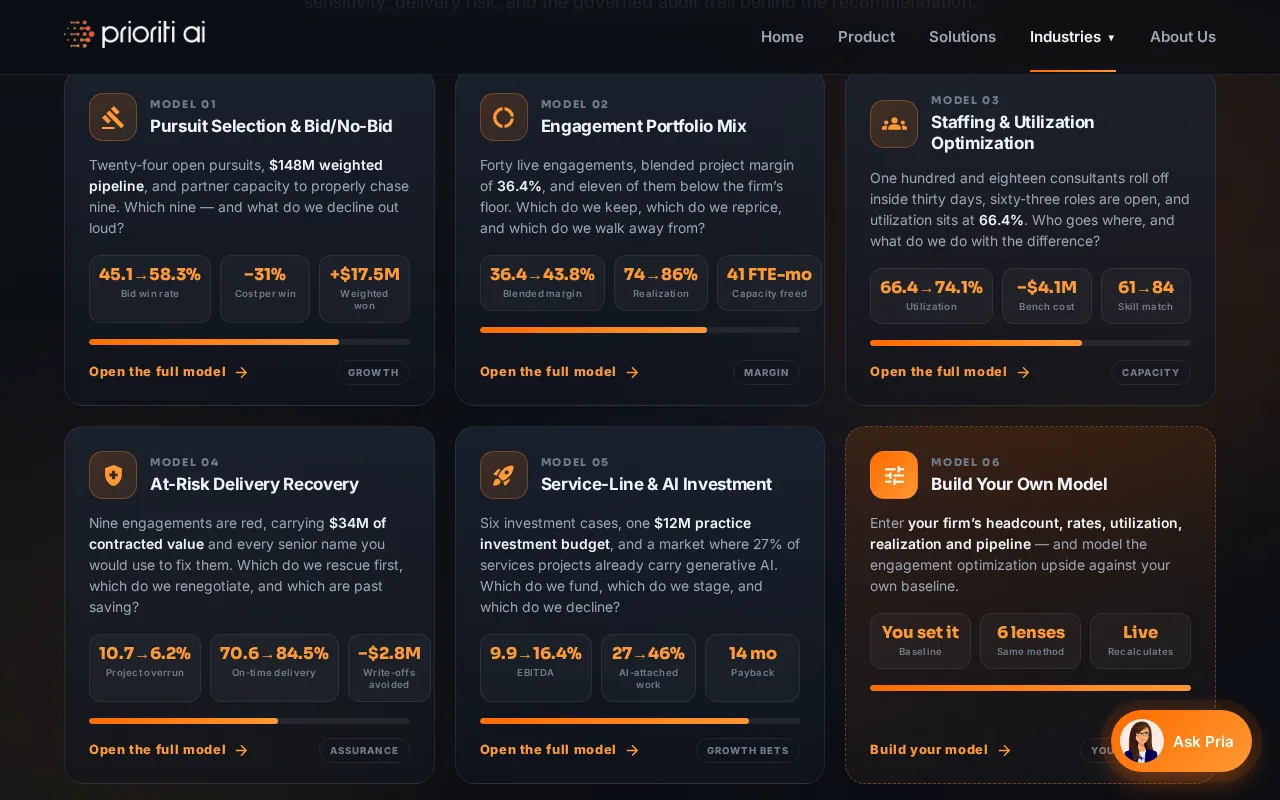The width and height of the screenshot is (1280, 800).
Task: Click the Skill match stat tile
Action: click(1146, 296)
